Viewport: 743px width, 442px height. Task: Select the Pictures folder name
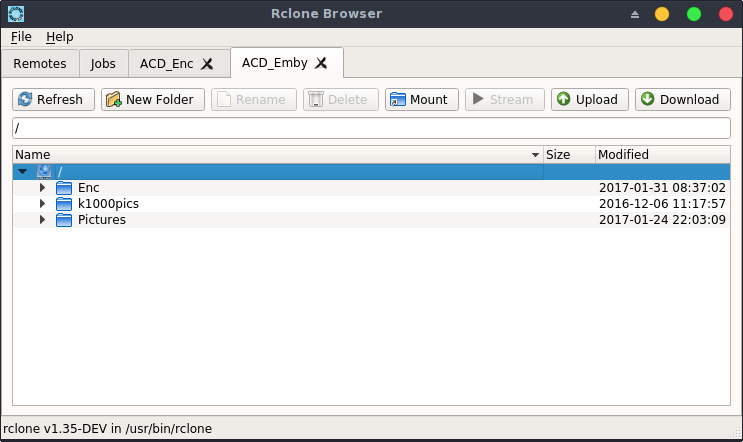point(102,220)
